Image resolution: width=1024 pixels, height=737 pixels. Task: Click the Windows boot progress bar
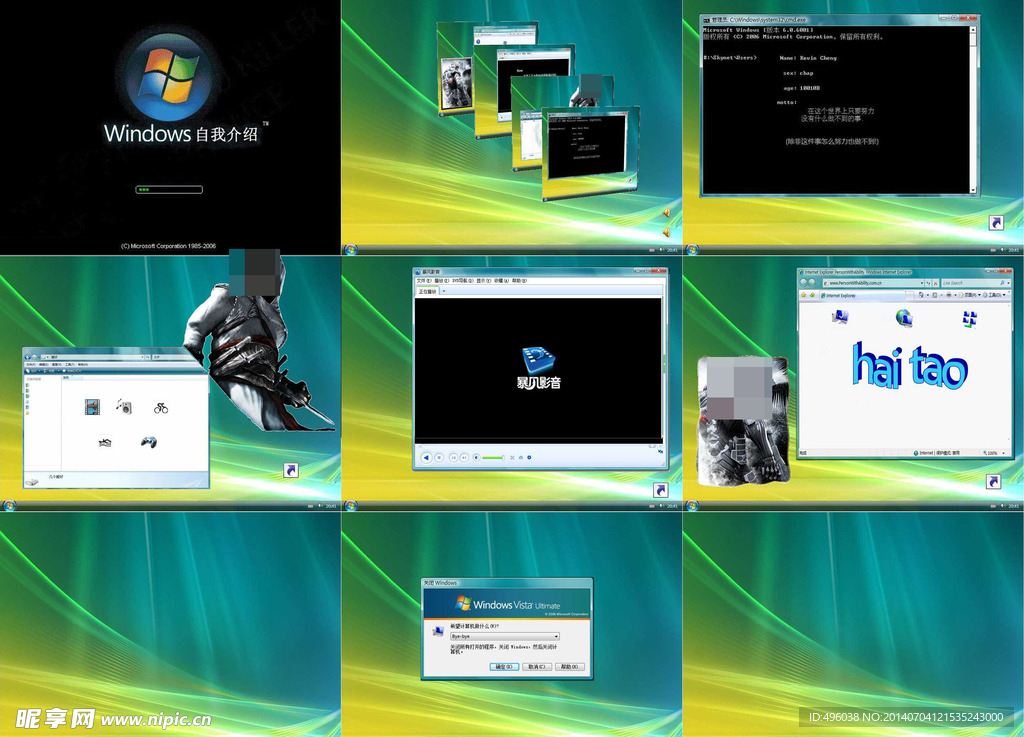point(169,189)
